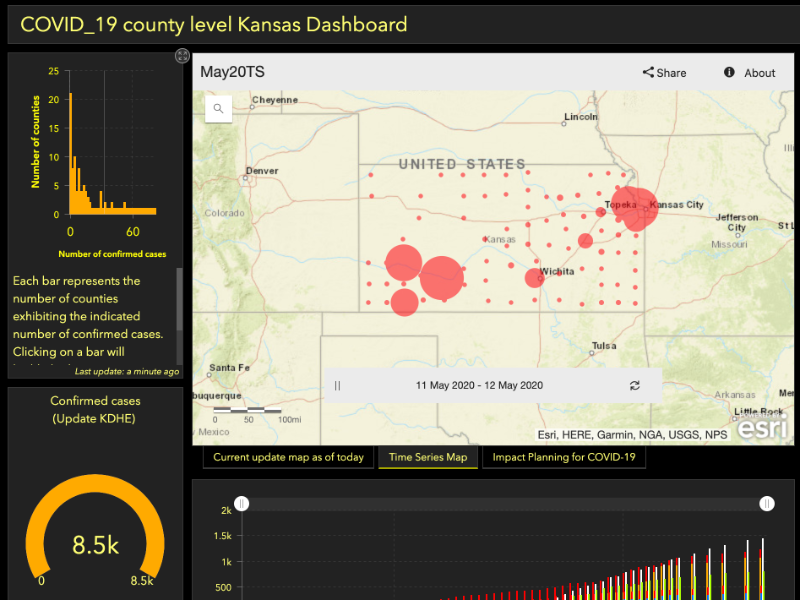Click the Lincoln city label on map
This screenshot has width=800, height=600.
click(x=581, y=117)
